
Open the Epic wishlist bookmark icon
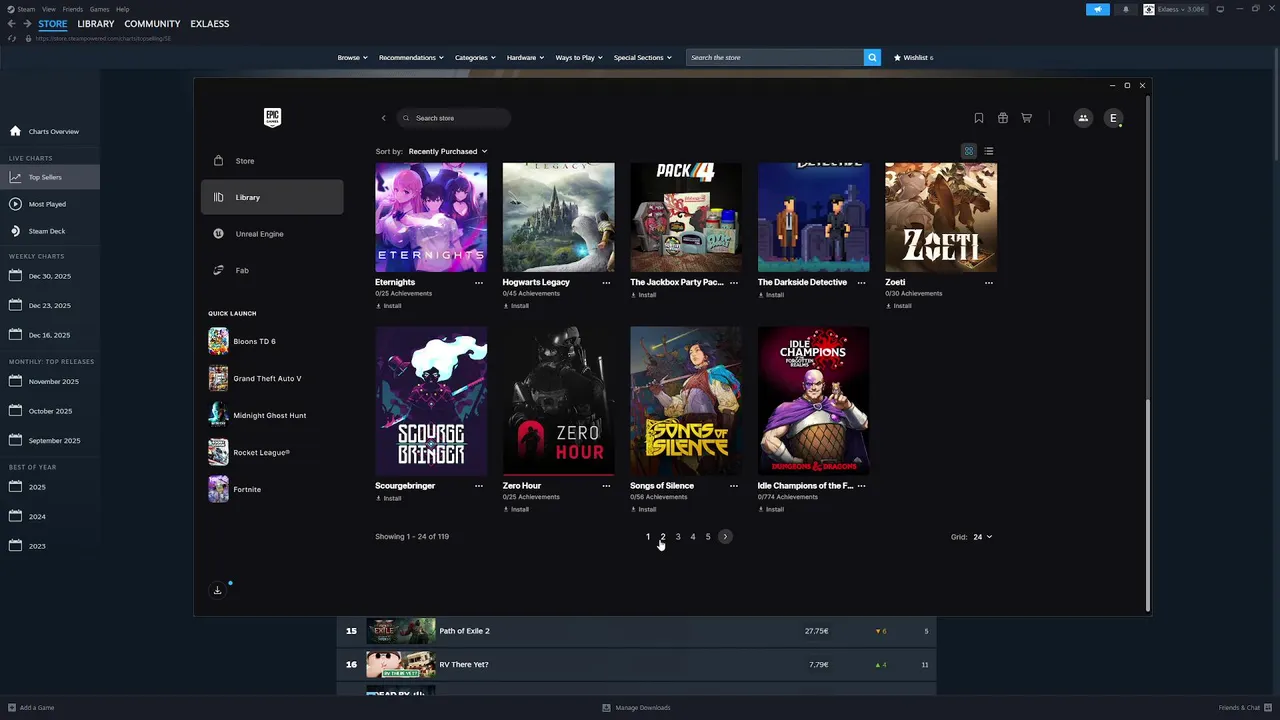tap(979, 118)
